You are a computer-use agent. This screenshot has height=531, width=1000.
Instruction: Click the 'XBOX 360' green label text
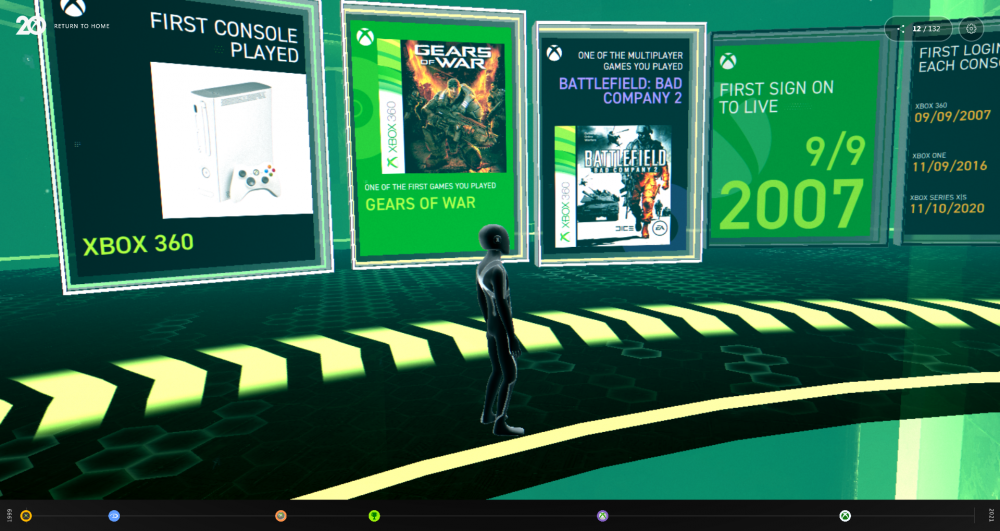point(138,244)
